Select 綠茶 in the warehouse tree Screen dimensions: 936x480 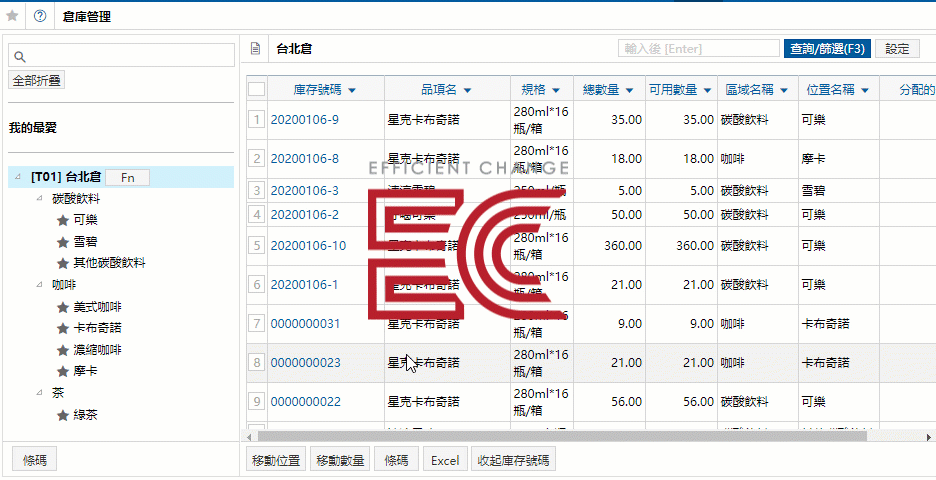85,416
